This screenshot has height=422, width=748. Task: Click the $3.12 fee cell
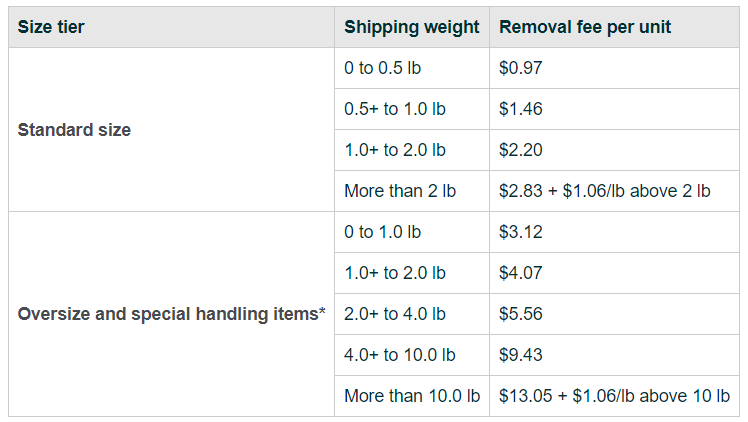click(521, 232)
